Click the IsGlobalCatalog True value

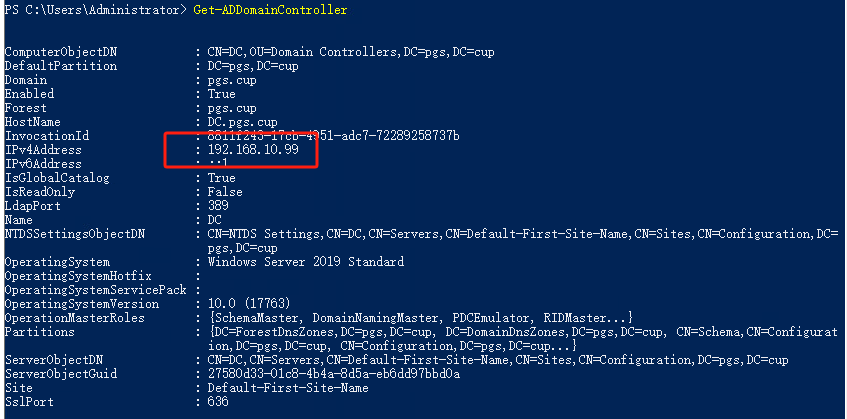(x=221, y=178)
